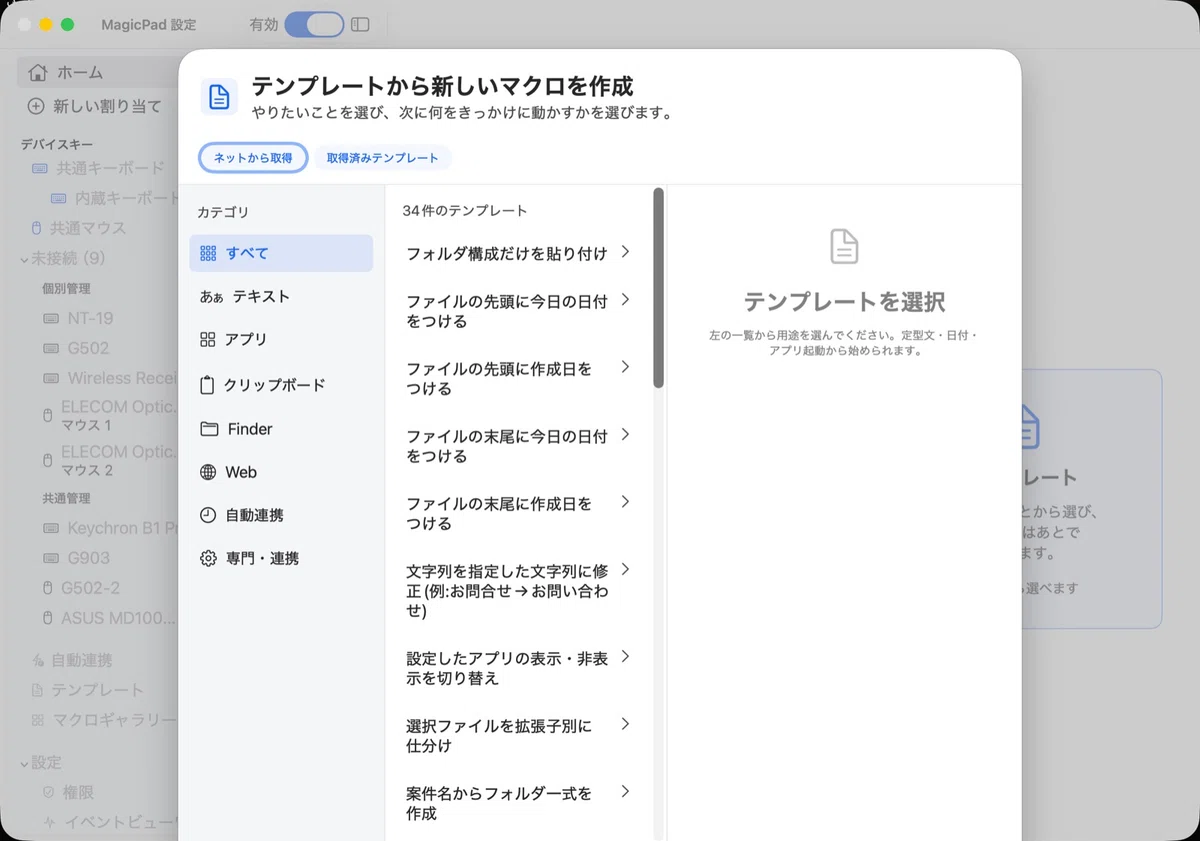Open 選択ファイルを拡張子別に仕分け template

[518, 735]
